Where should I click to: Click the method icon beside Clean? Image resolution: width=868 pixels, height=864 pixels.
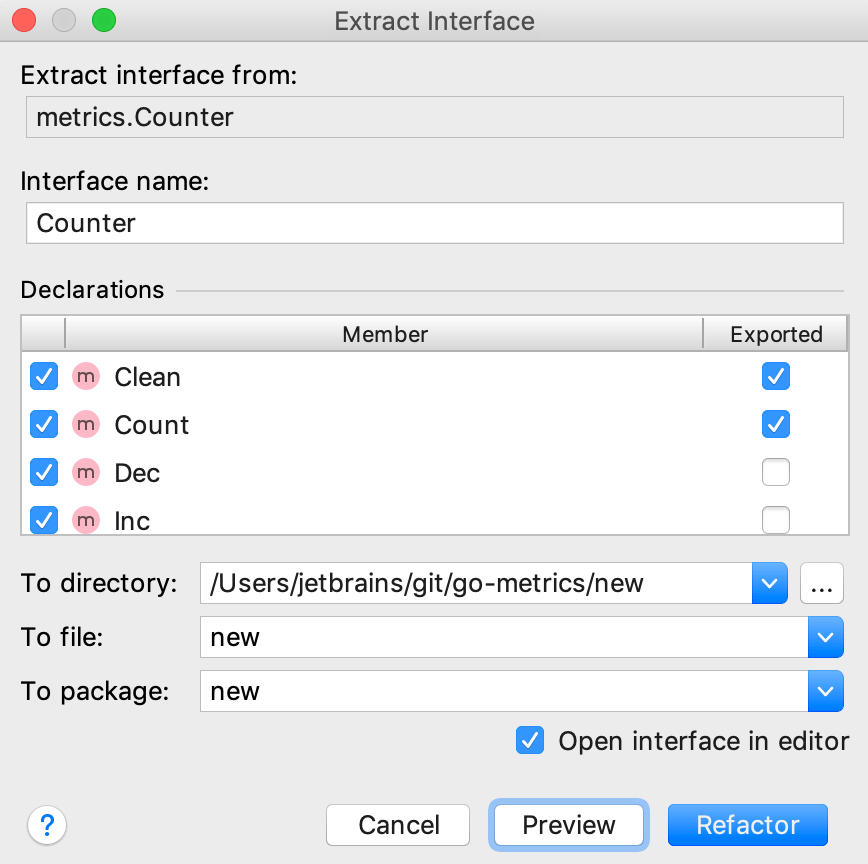(x=86, y=377)
